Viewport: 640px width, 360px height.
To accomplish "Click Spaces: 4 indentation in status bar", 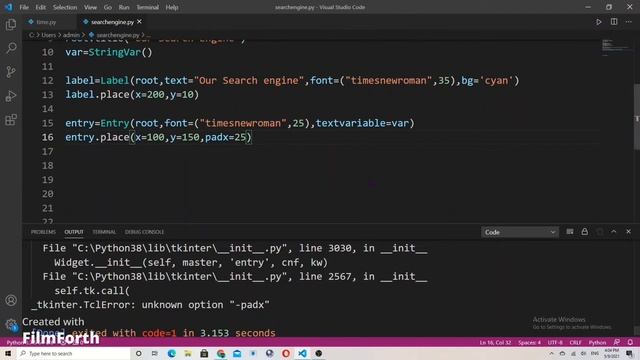I will [x=529, y=342].
